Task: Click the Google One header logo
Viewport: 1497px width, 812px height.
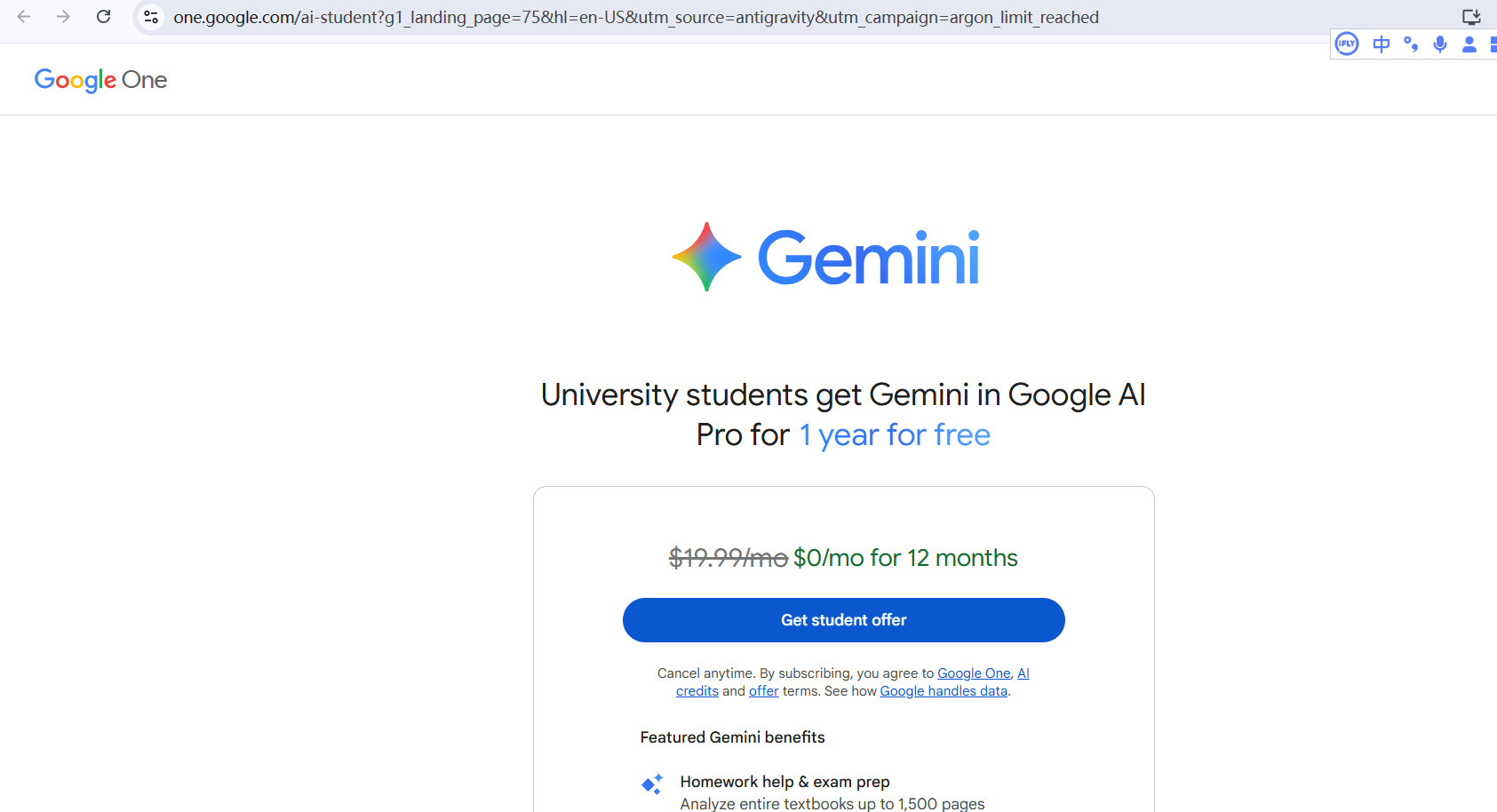Action: coord(100,80)
